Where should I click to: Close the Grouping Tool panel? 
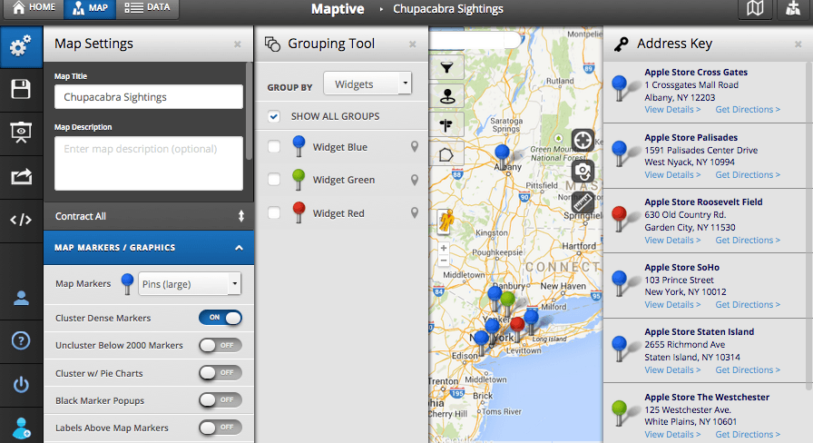click(413, 44)
